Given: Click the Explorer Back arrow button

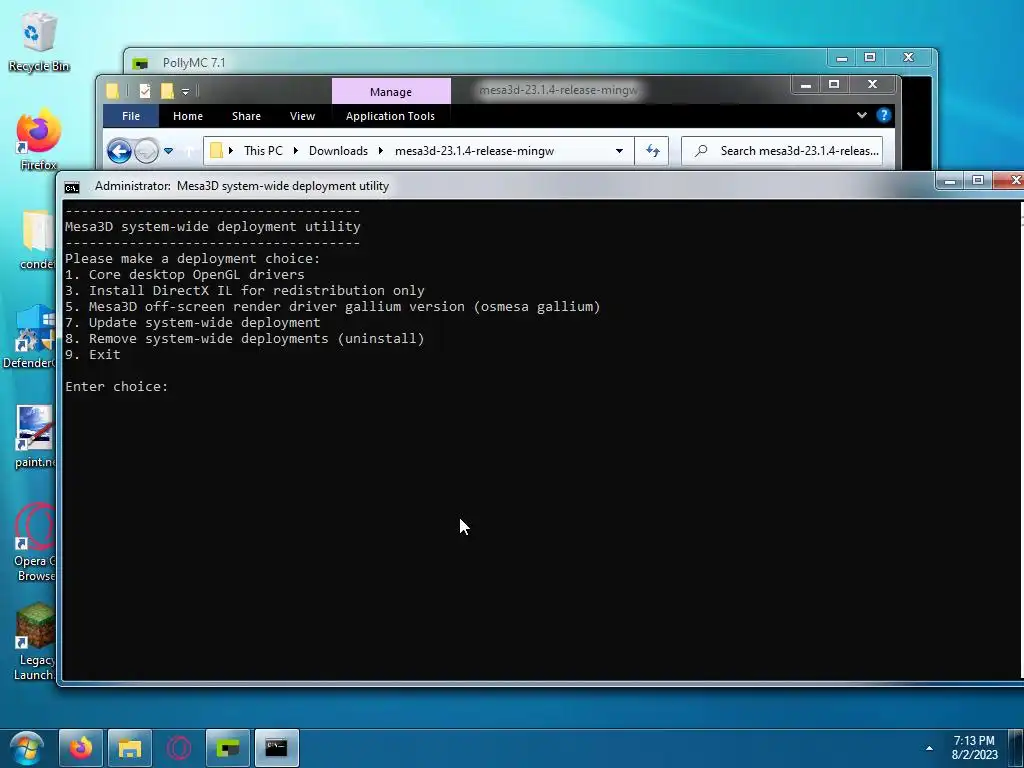Looking at the screenshot, I should pyautogui.click(x=120, y=152).
